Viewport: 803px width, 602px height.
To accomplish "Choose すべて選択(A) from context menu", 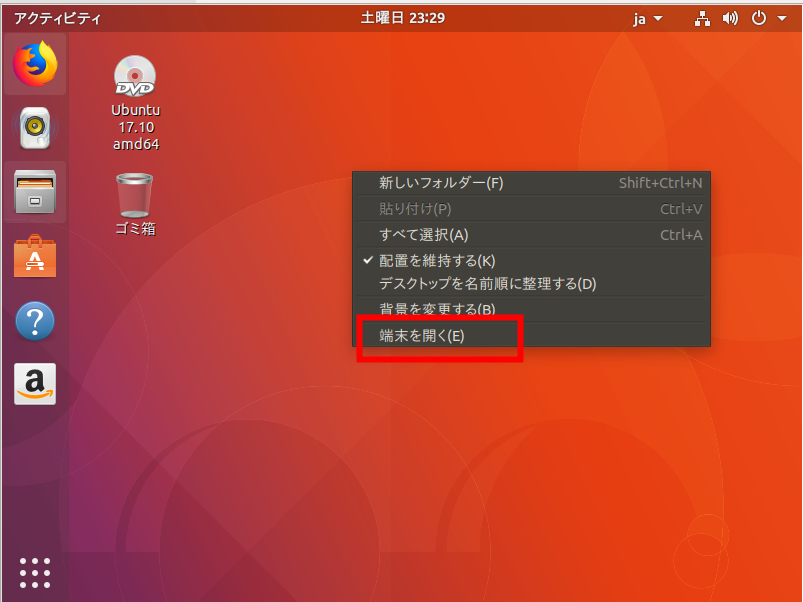I will 531,235.
